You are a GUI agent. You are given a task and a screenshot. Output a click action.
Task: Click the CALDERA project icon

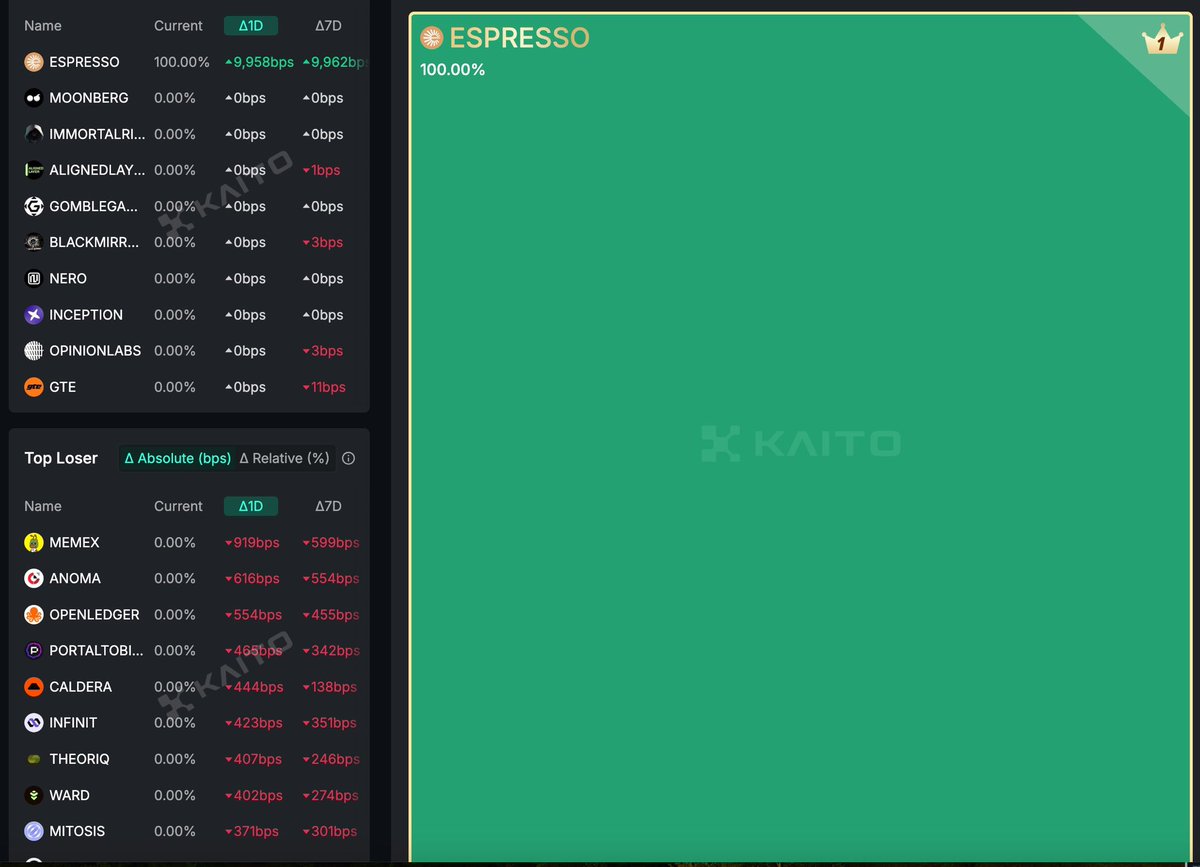[x=34, y=687]
